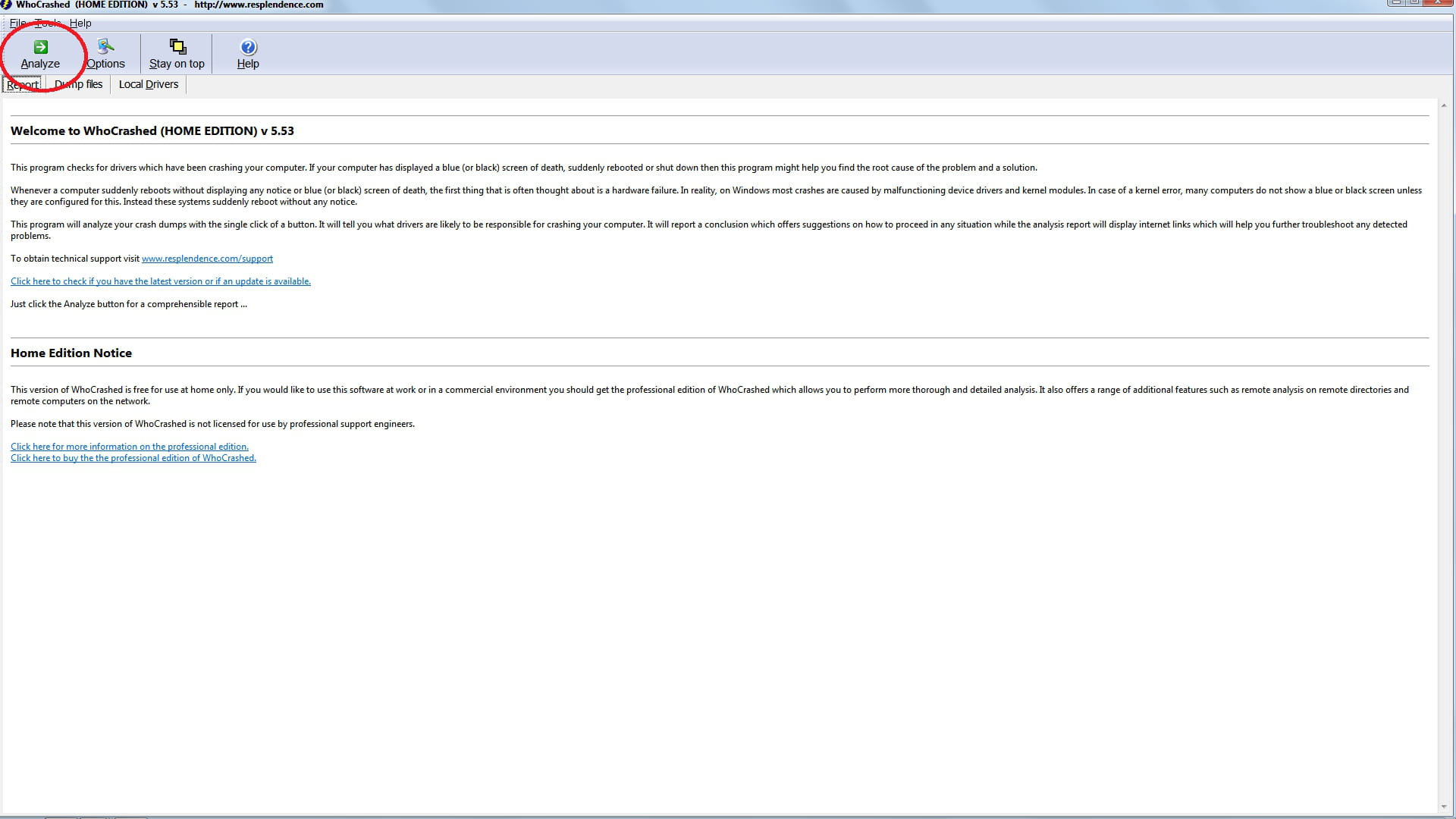Click the blue Help question-mark icon

(248, 47)
